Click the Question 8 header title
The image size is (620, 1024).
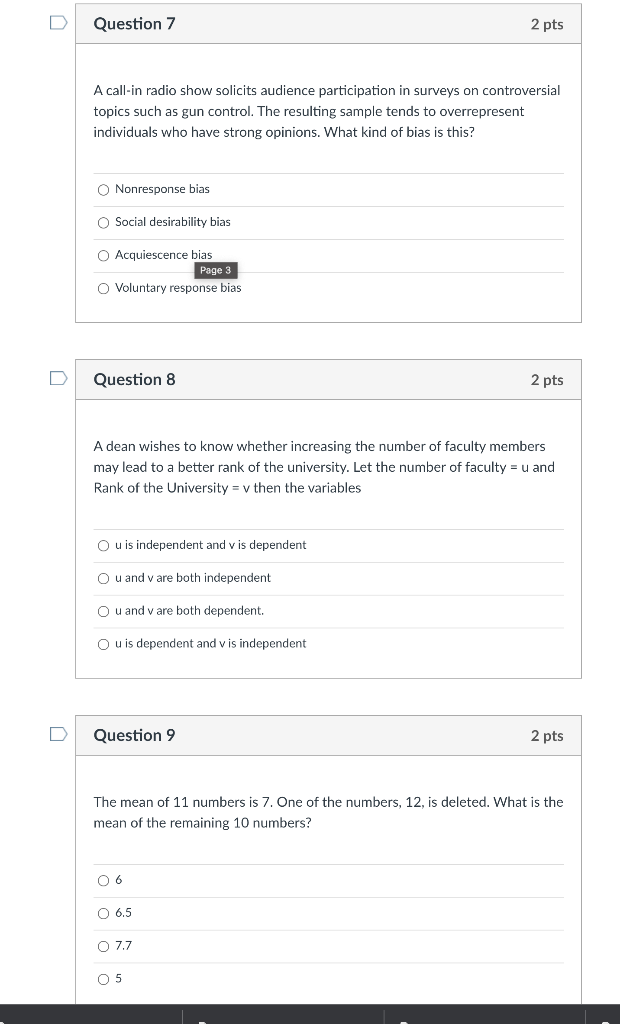click(x=135, y=379)
